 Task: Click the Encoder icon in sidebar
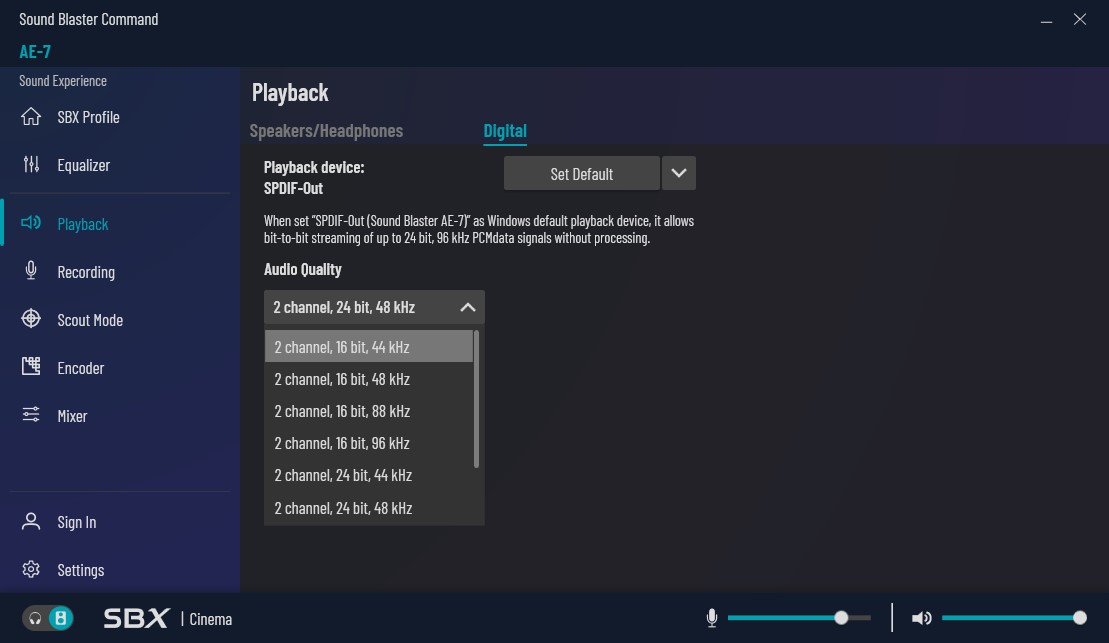click(x=30, y=366)
